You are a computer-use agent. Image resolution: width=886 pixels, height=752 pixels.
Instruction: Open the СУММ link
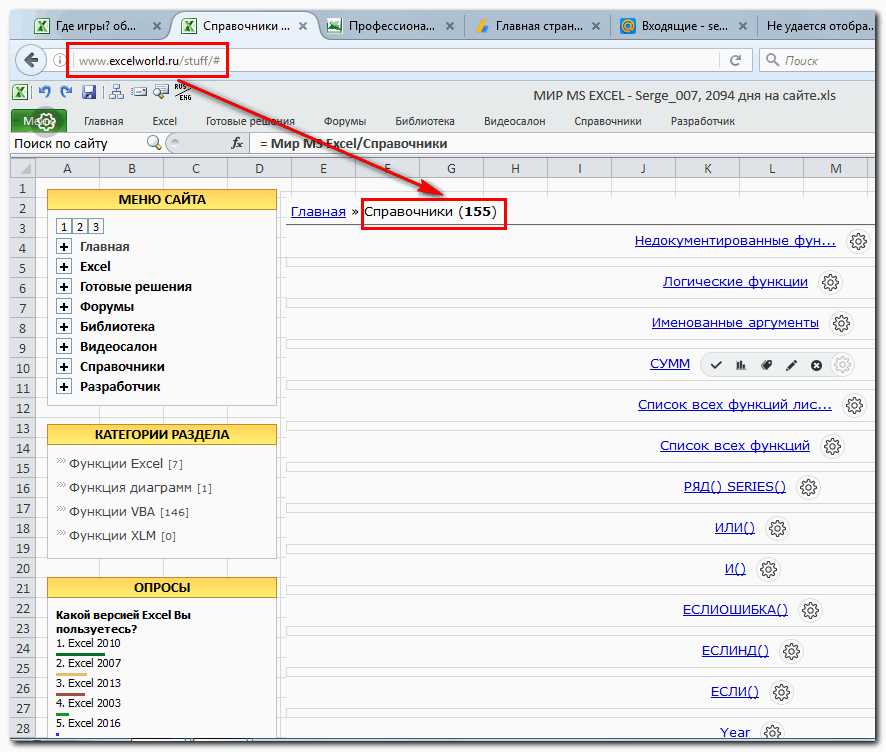670,364
